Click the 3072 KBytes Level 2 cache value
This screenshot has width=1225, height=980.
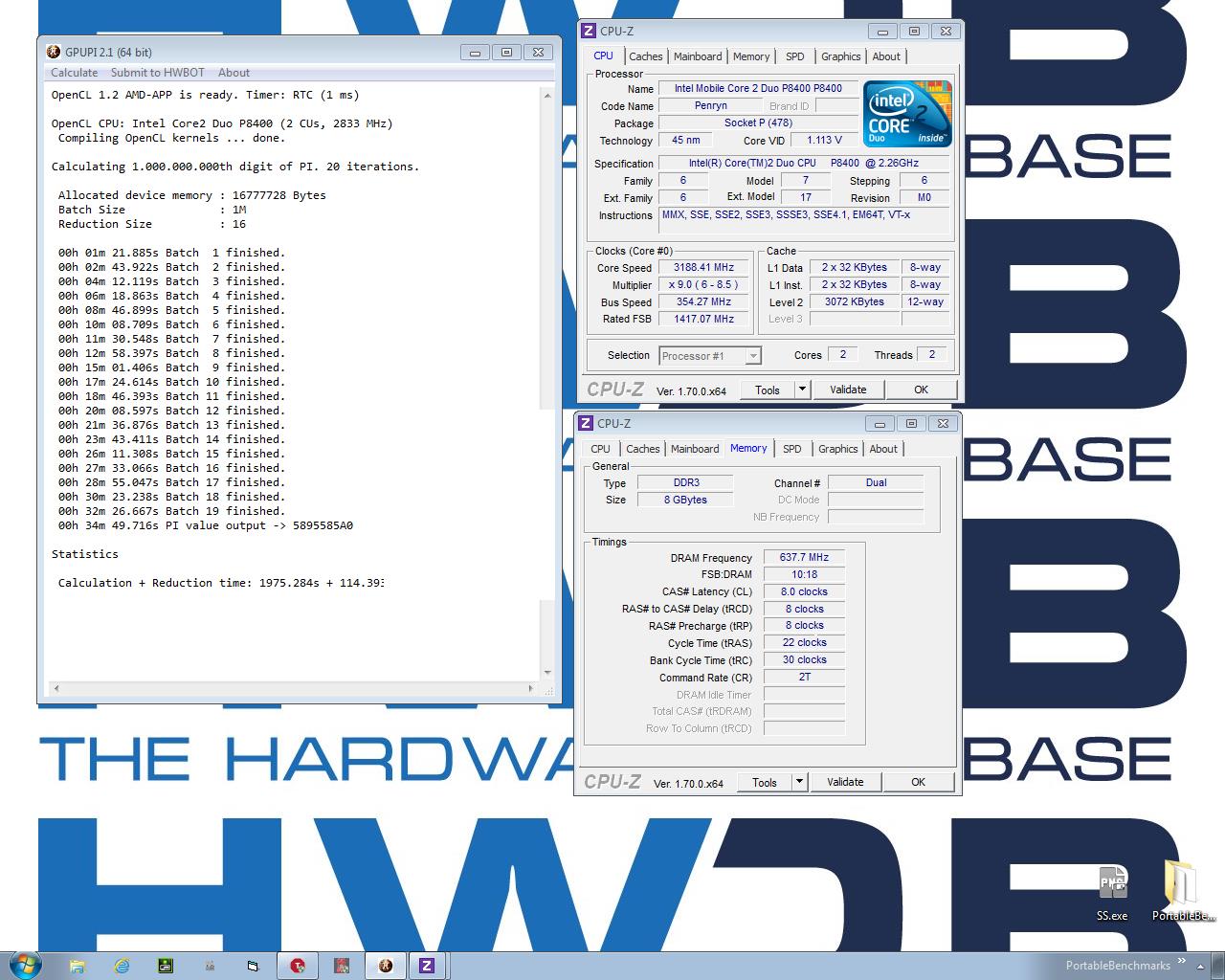point(855,302)
